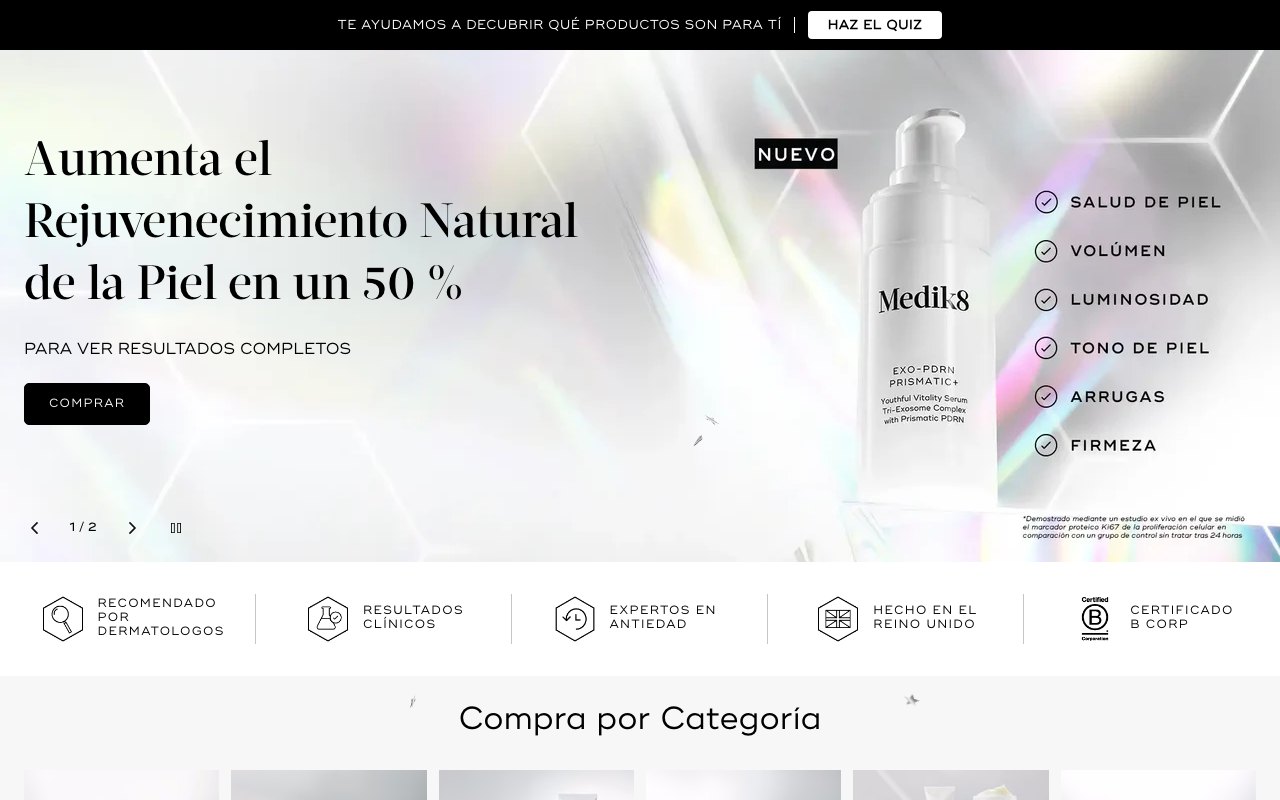
Task: Click the FIRMEZA benefit text
Action: pyautogui.click(x=1113, y=445)
